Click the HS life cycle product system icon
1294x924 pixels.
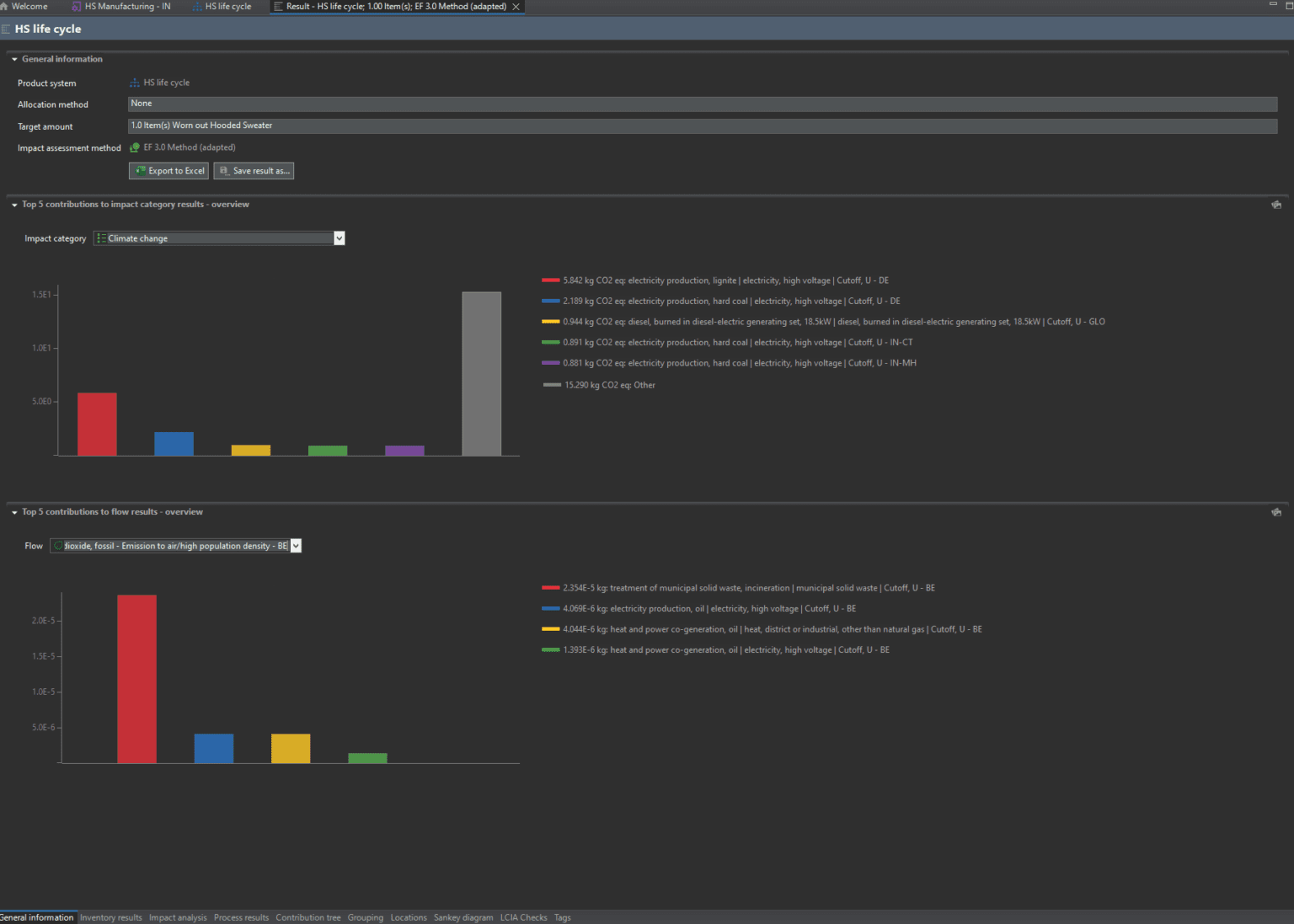135,83
